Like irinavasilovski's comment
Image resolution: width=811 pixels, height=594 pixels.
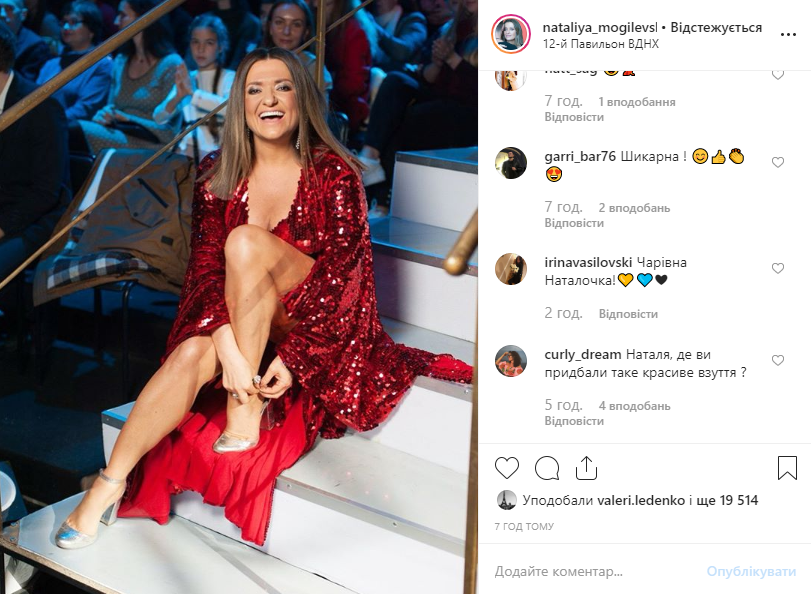[x=777, y=269]
